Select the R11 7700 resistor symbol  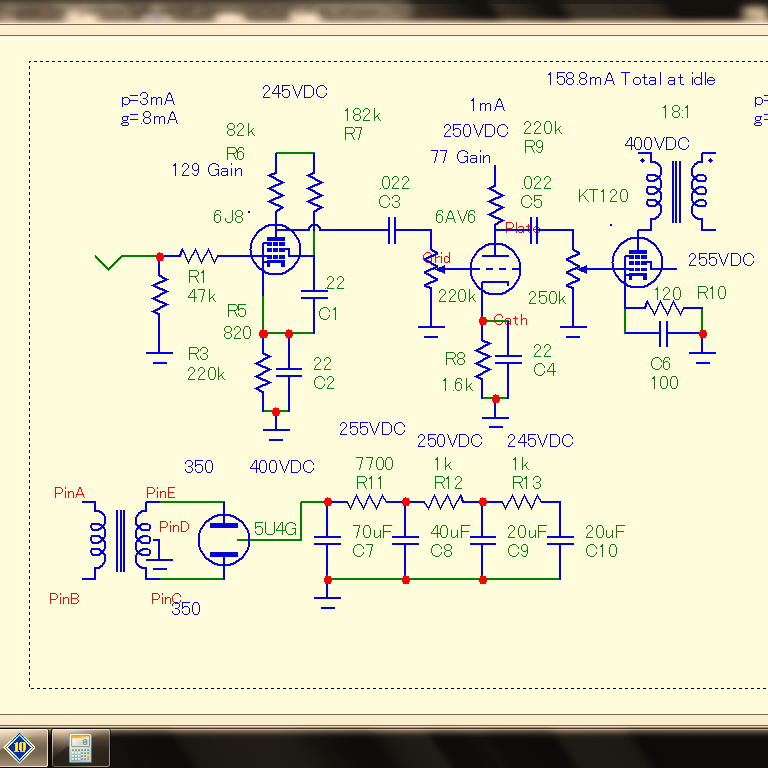point(367,502)
